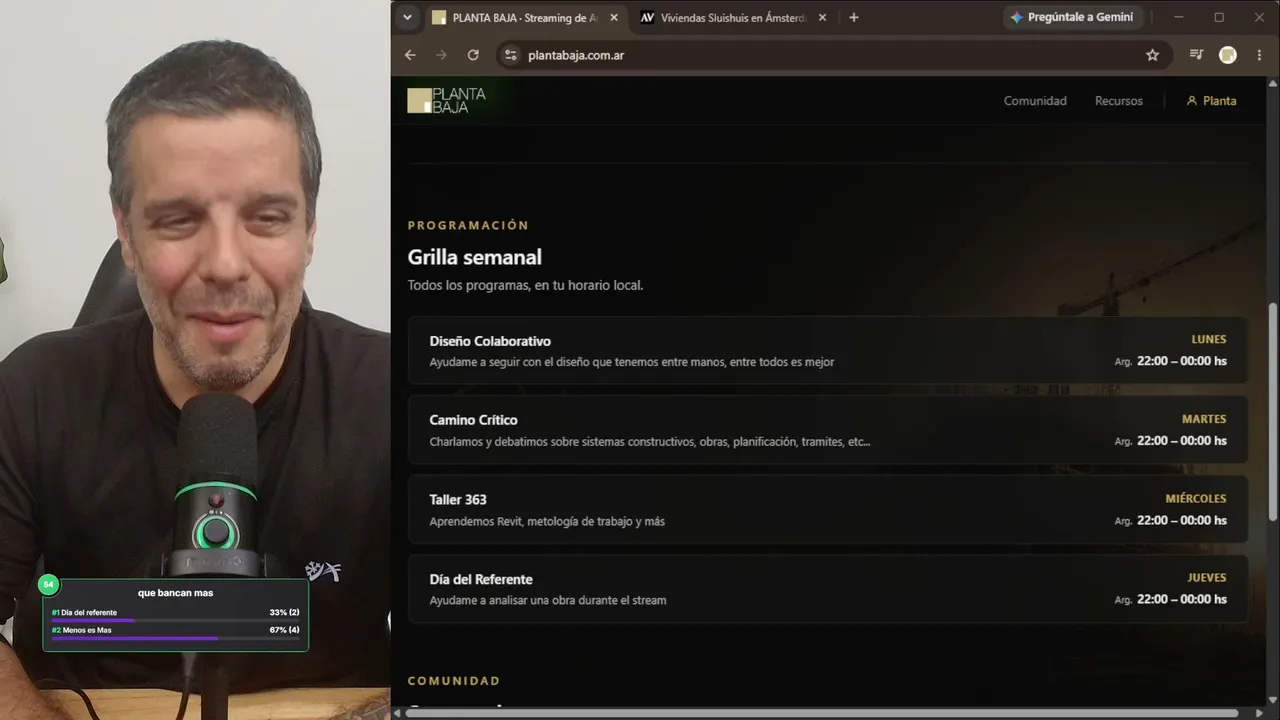Click the 'MARTES' day label
Screen dimensions: 1280x720
pos(1204,419)
